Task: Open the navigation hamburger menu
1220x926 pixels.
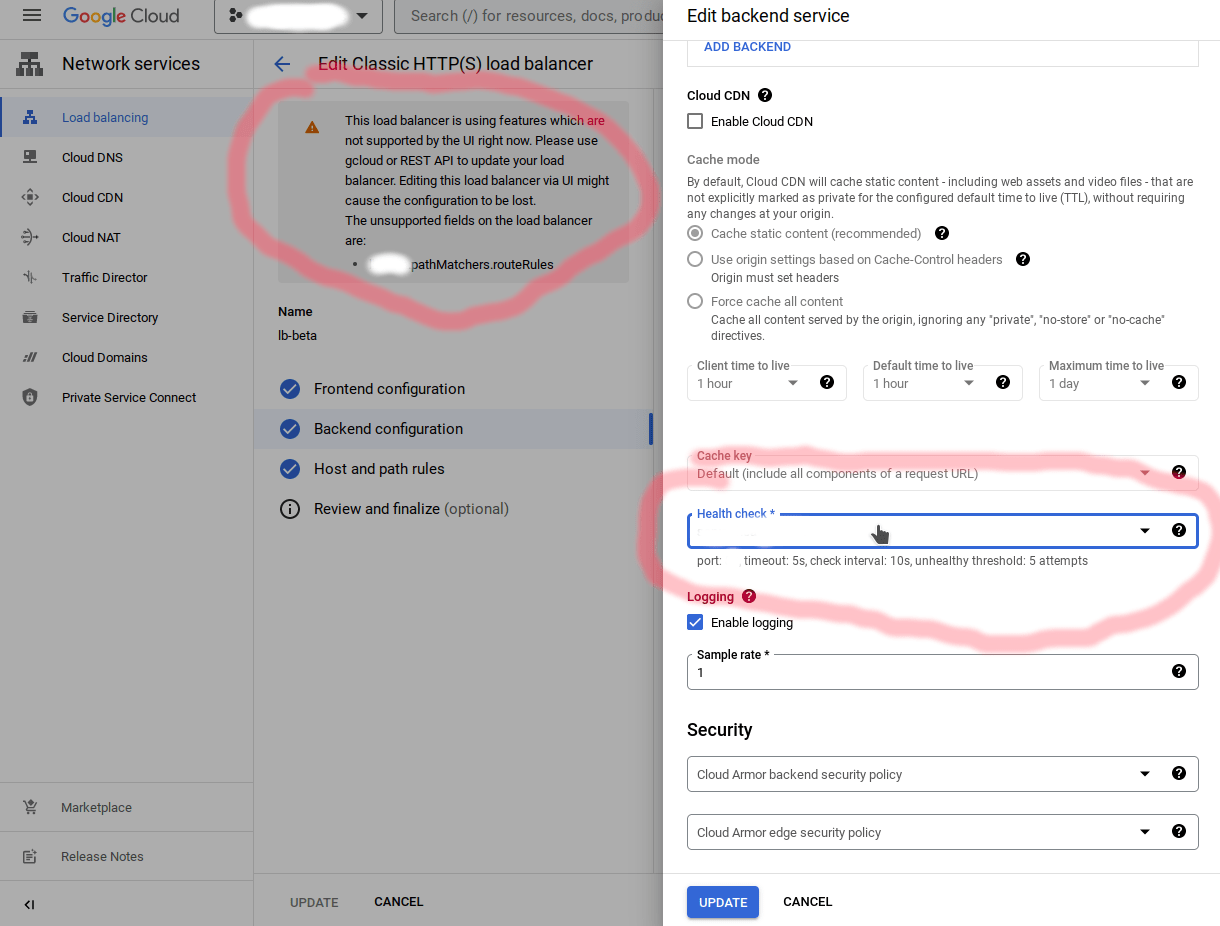Action: pyautogui.click(x=30, y=15)
